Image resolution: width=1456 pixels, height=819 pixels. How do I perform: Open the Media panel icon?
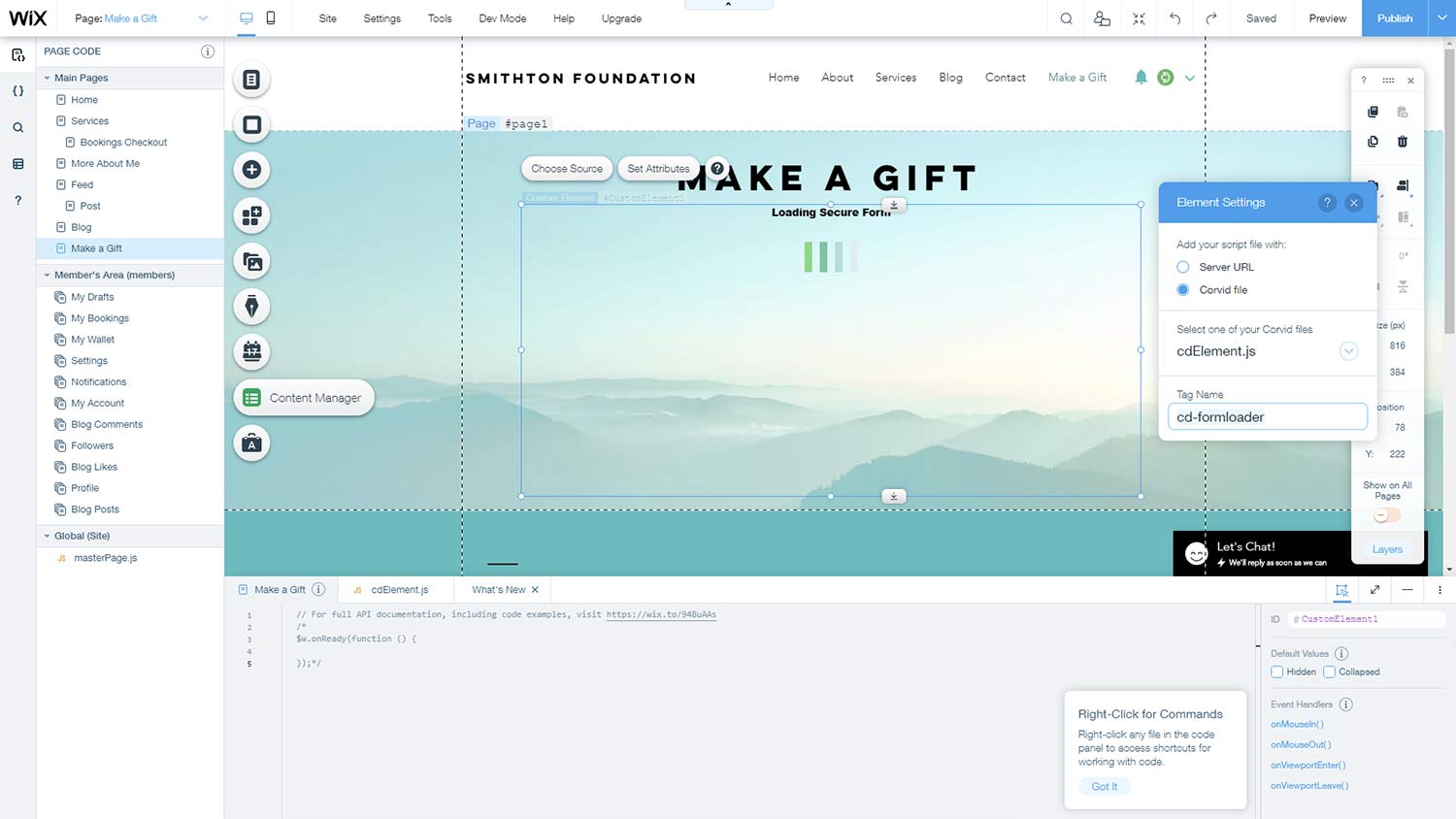251,261
